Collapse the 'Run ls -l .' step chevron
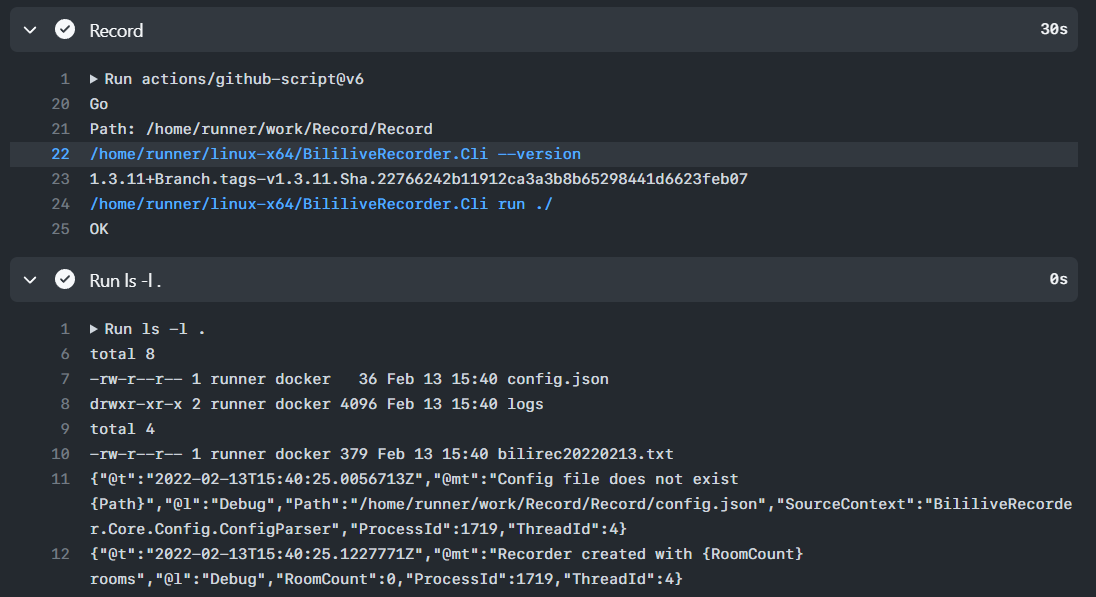The height and width of the screenshot is (597, 1096). click(30, 280)
